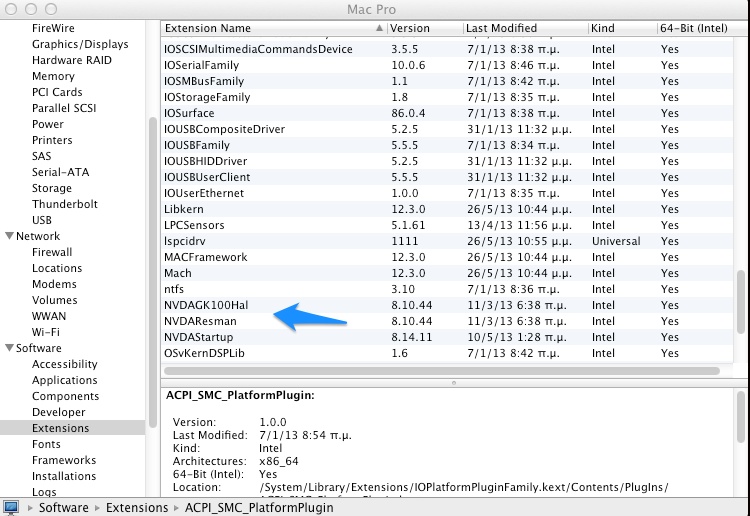
Task: Select the OSvKernDSPLib extension row
Action: tap(447, 353)
